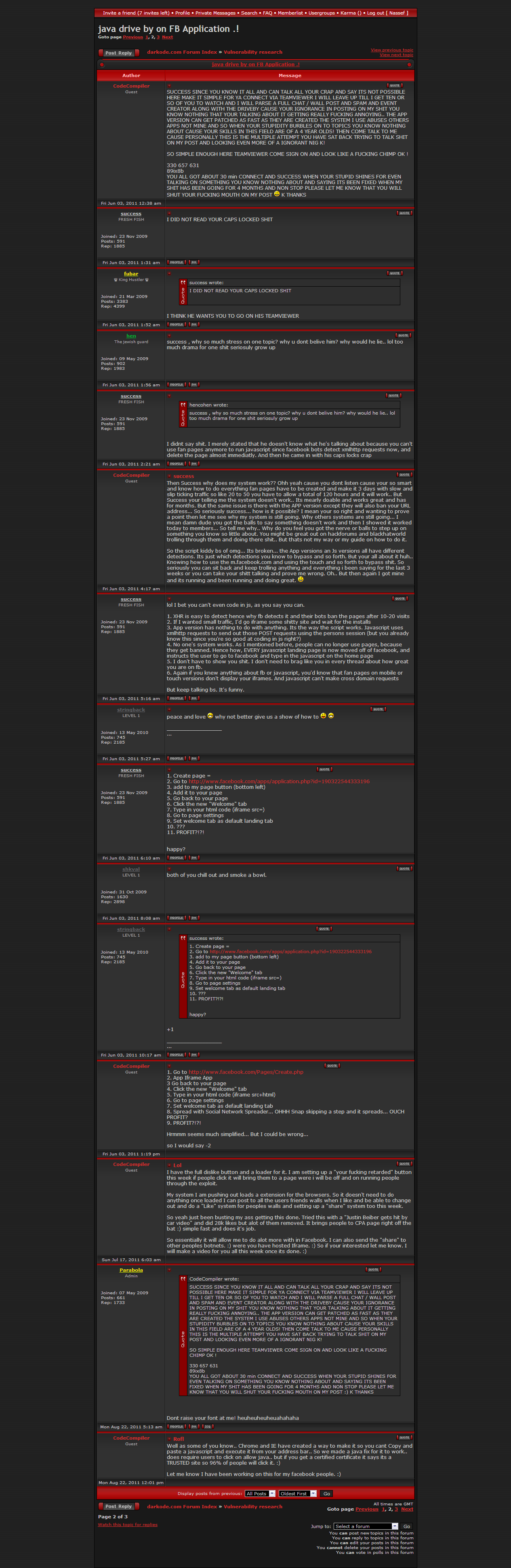
Task: Click the PM icon under fubar's post
Action: [193, 325]
